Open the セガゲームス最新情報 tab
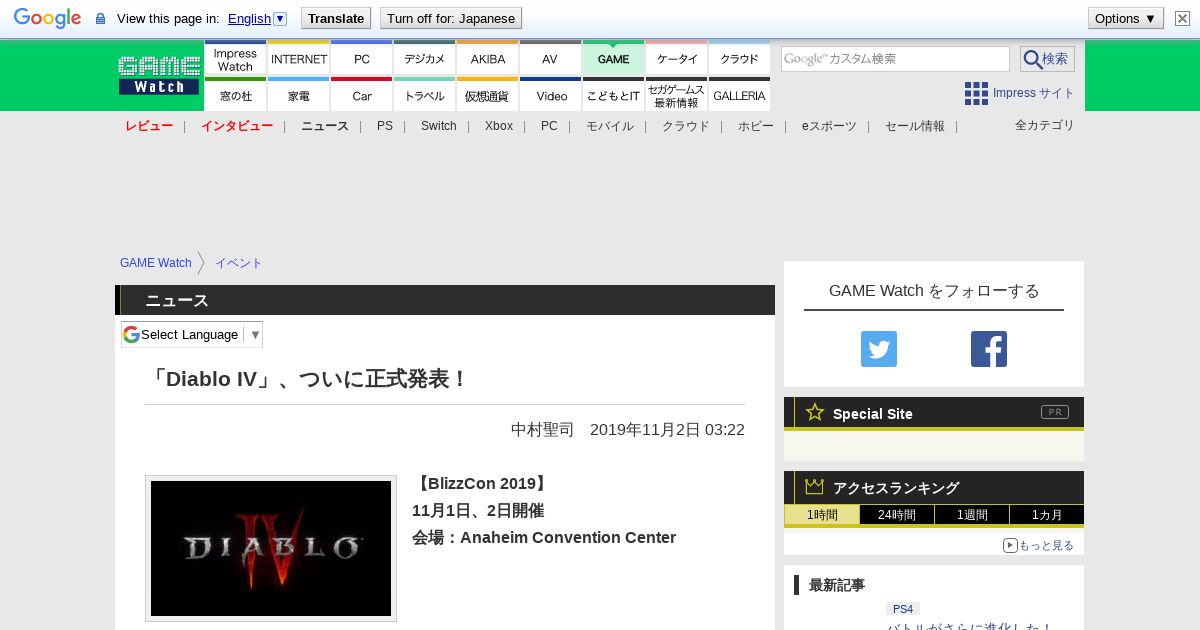This screenshot has height=630, width=1200. pyautogui.click(x=677, y=95)
